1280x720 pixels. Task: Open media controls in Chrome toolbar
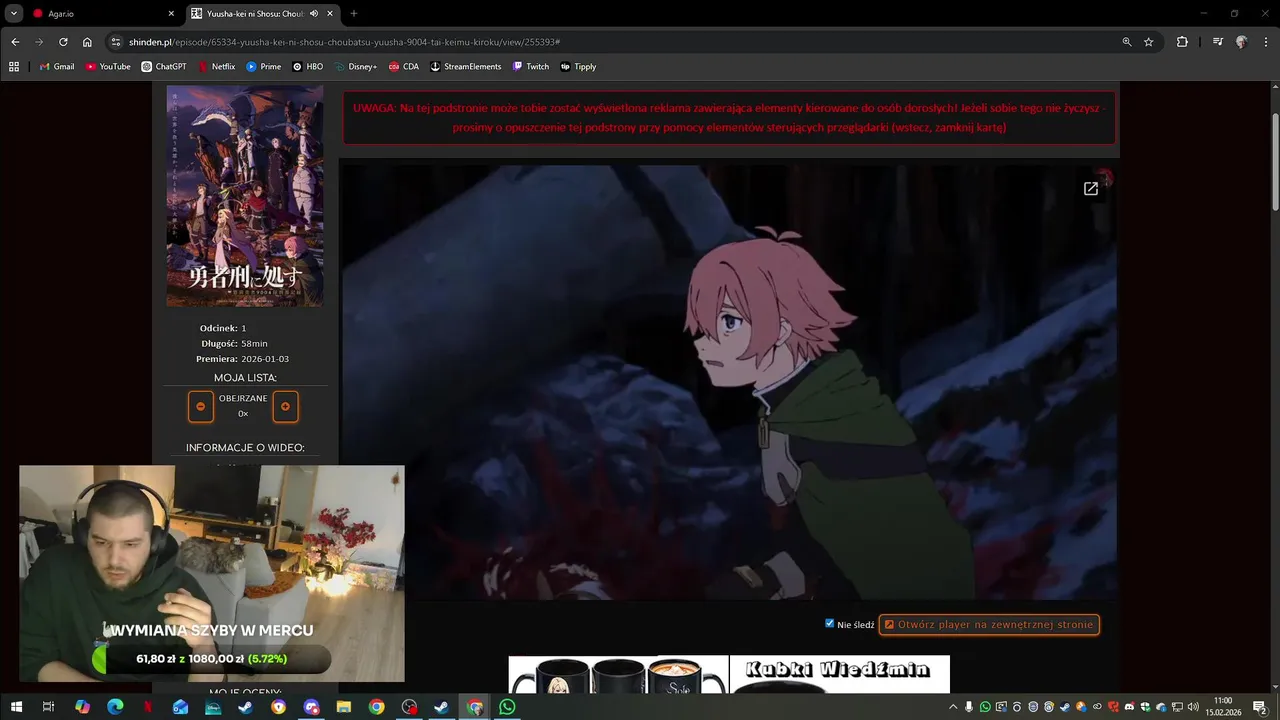(1217, 42)
